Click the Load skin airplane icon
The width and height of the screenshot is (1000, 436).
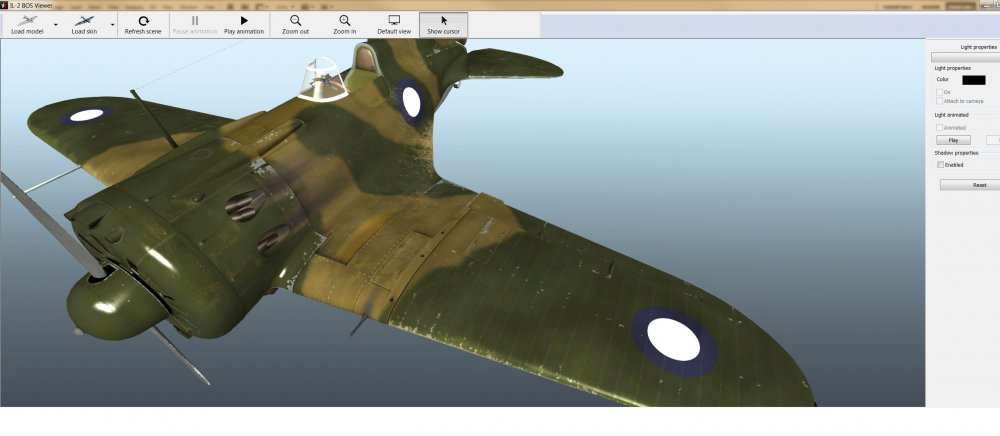85,20
